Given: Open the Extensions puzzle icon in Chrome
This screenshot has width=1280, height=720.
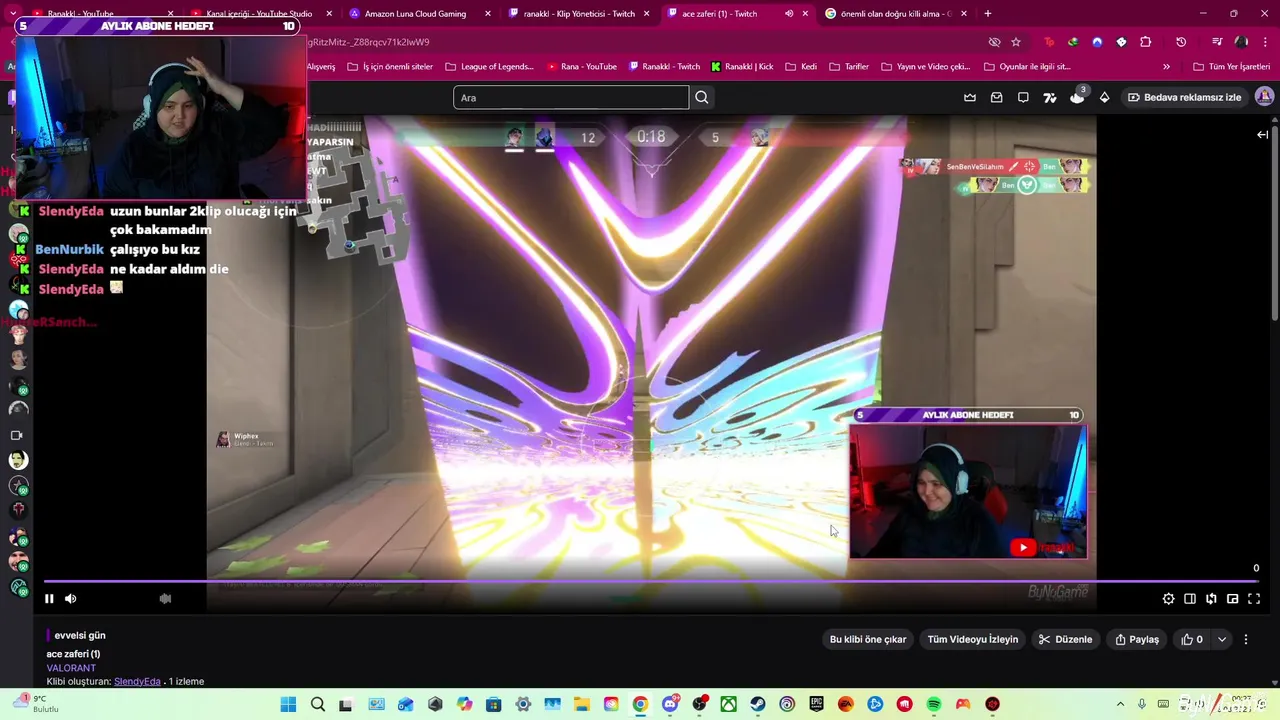Looking at the screenshot, I should [x=1146, y=42].
